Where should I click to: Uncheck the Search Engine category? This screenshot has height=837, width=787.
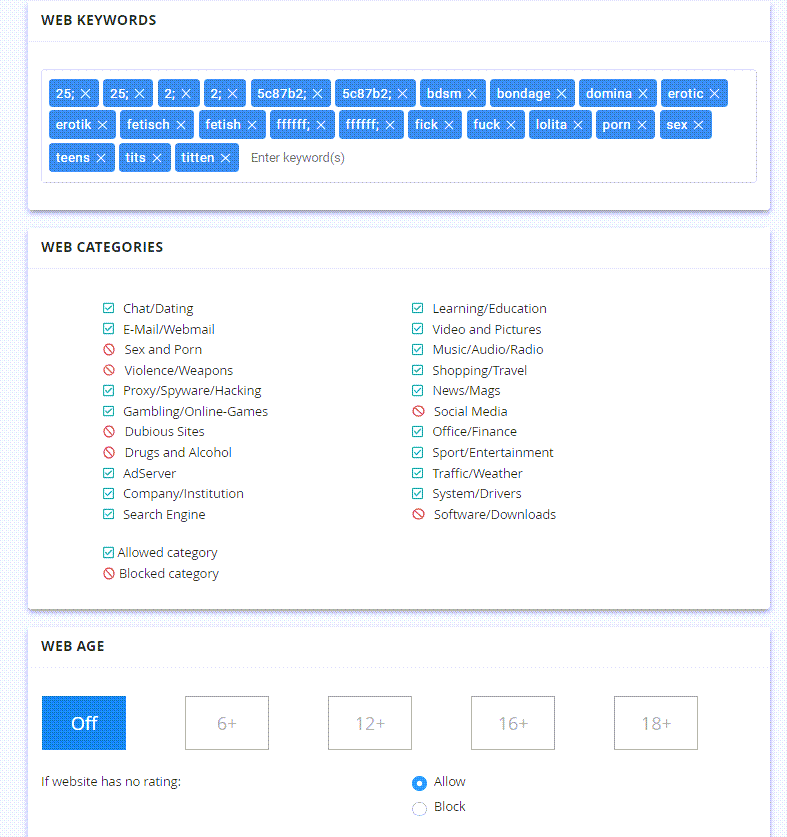click(x=109, y=515)
